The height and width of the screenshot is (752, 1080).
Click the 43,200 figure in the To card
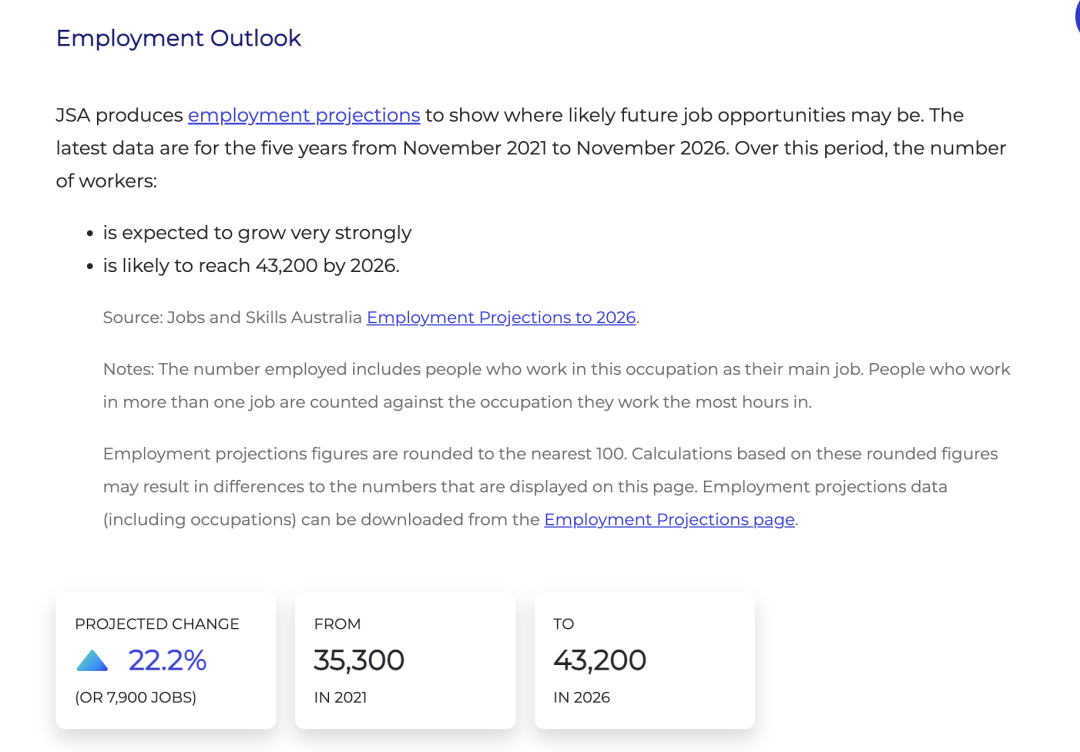point(600,660)
